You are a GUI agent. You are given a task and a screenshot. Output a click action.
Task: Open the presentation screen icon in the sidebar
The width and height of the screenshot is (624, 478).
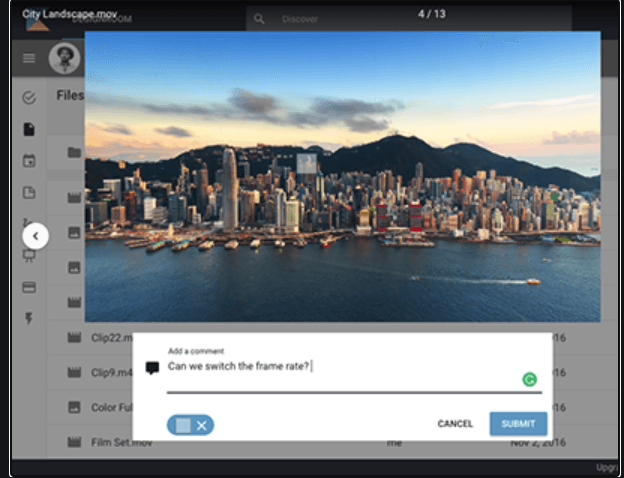point(29,255)
